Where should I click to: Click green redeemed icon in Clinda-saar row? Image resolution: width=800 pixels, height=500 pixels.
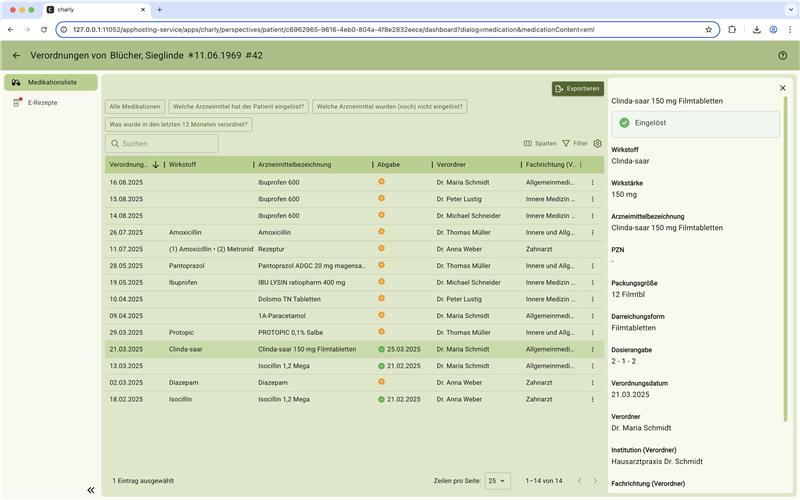[381, 349]
